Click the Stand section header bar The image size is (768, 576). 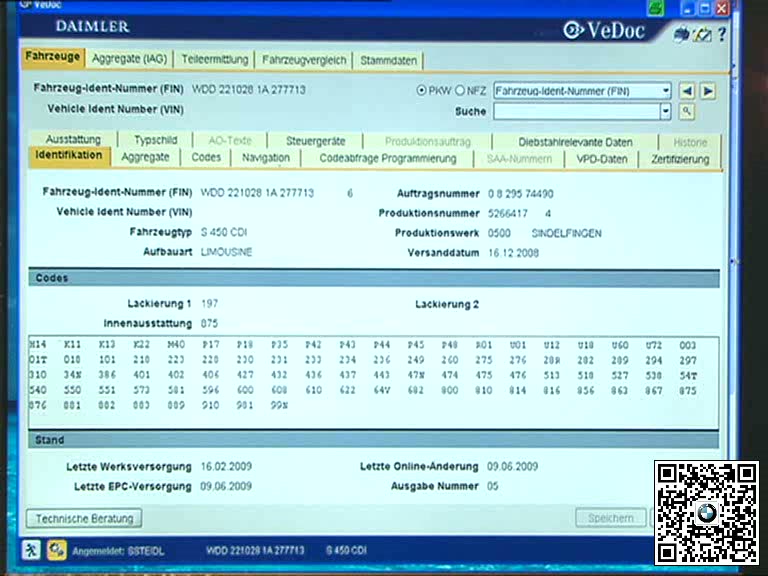point(374,440)
